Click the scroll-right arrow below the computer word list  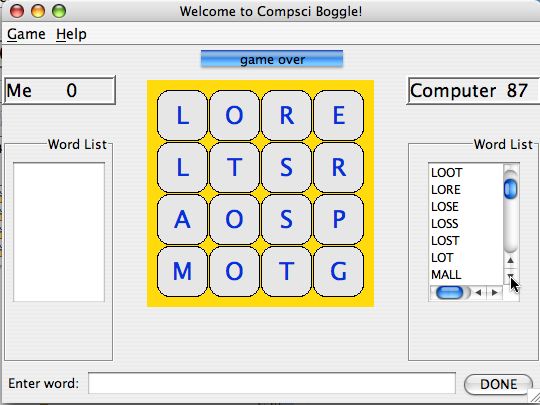(x=495, y=293)
